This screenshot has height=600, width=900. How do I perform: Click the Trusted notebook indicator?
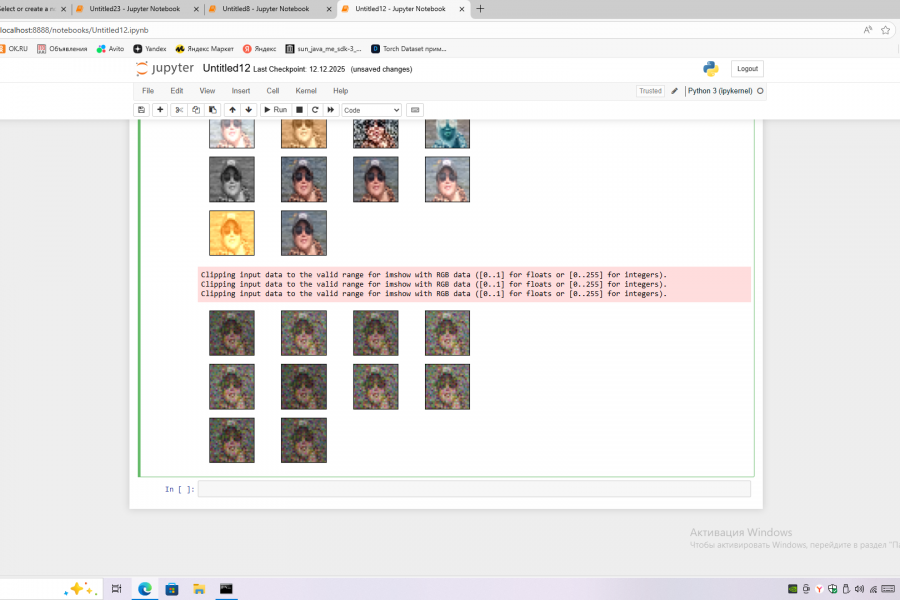pos(650,91)
